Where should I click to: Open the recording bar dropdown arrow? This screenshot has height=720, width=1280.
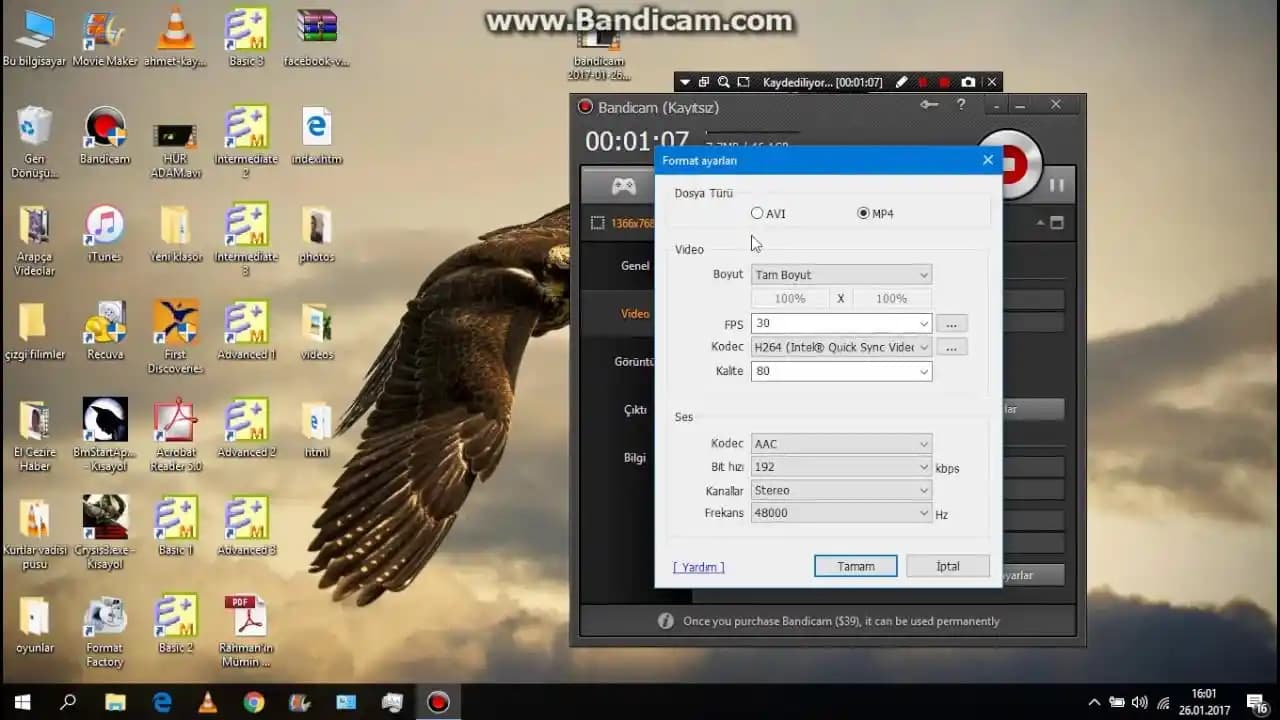[685, 82]
